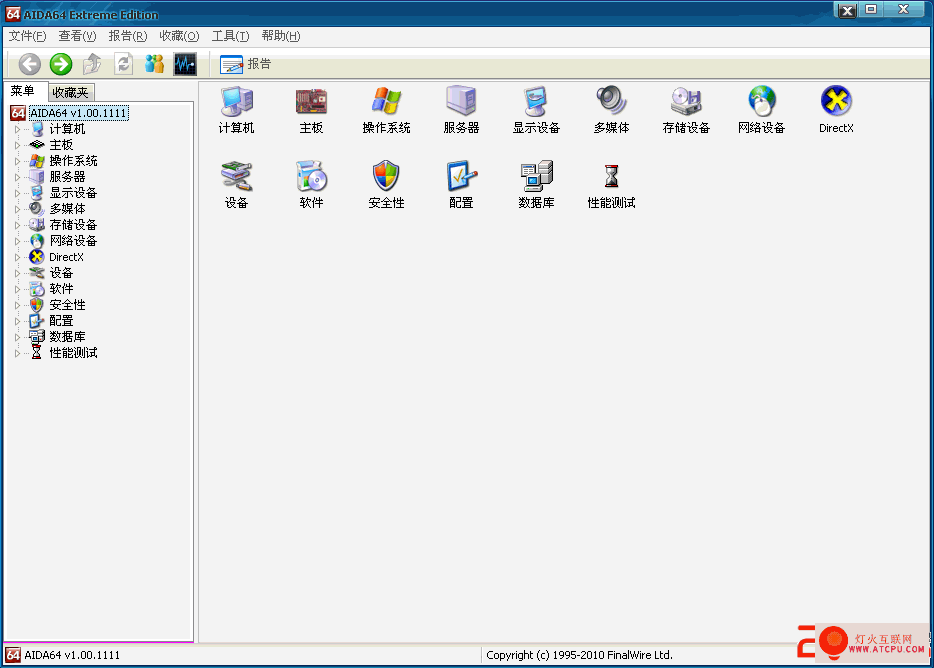Open the 计算机 icon in main pane
This screenshot has width=934, height=668.
click(236, 110)
